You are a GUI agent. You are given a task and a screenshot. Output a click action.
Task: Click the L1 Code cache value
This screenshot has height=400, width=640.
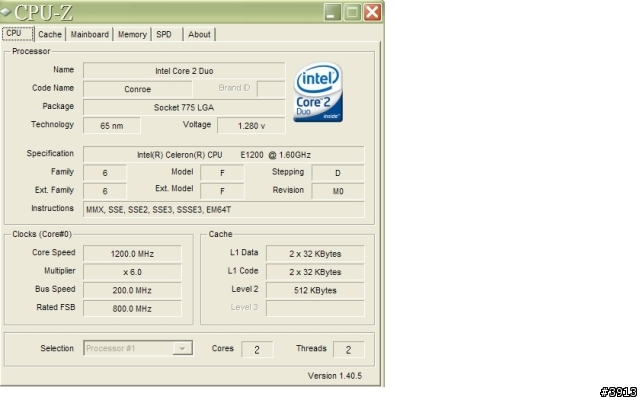[315, 272]
